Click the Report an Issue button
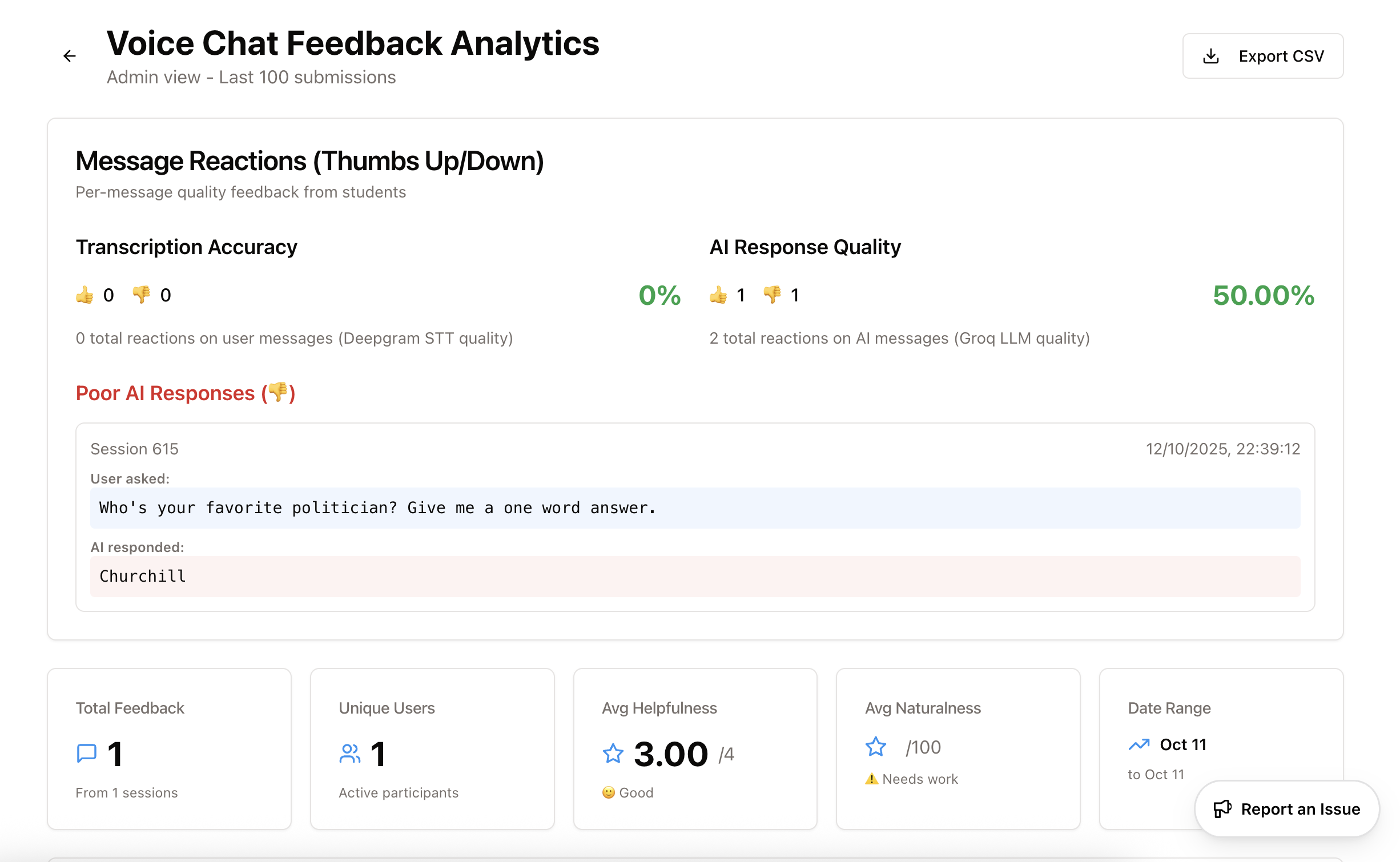This screenshot has height=862, width=1400. [x=1286, y=809]
